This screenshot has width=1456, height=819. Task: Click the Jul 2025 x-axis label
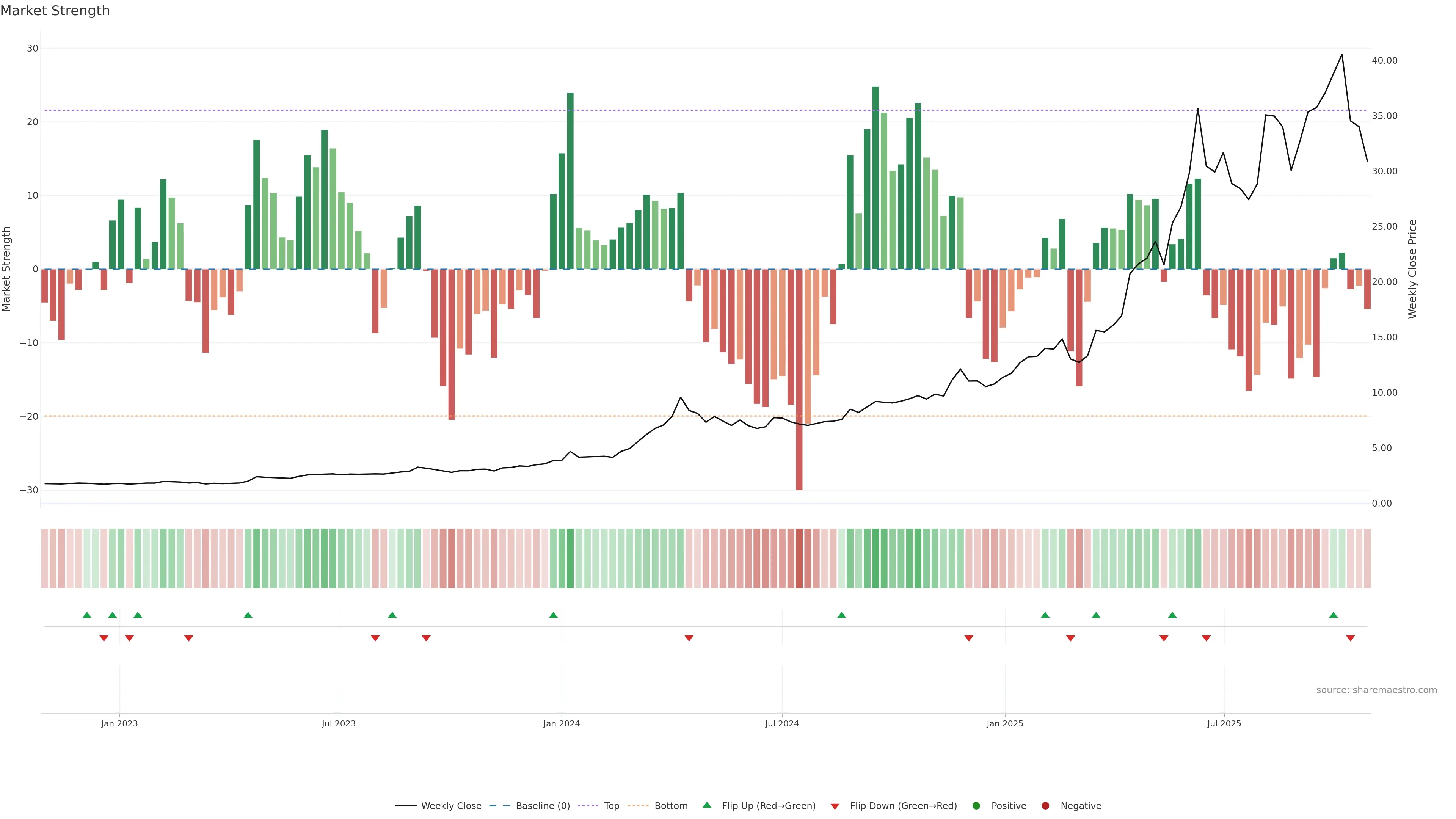click(x=1224, y=723)
